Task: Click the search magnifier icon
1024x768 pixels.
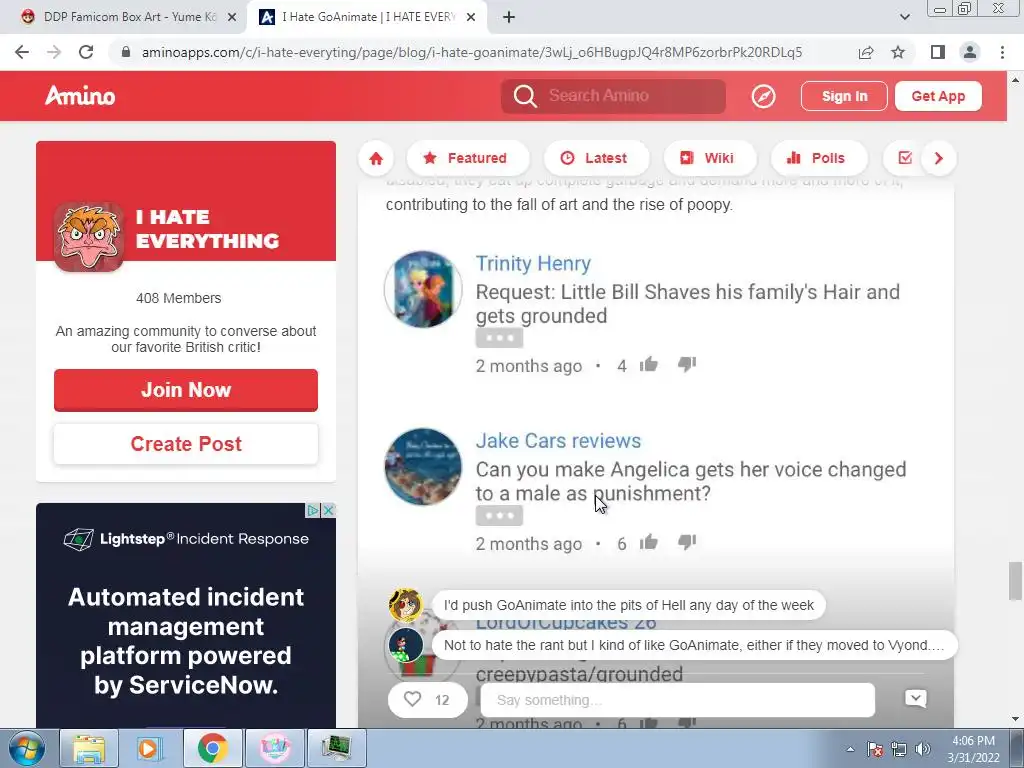Action: (x=525, y=96)
